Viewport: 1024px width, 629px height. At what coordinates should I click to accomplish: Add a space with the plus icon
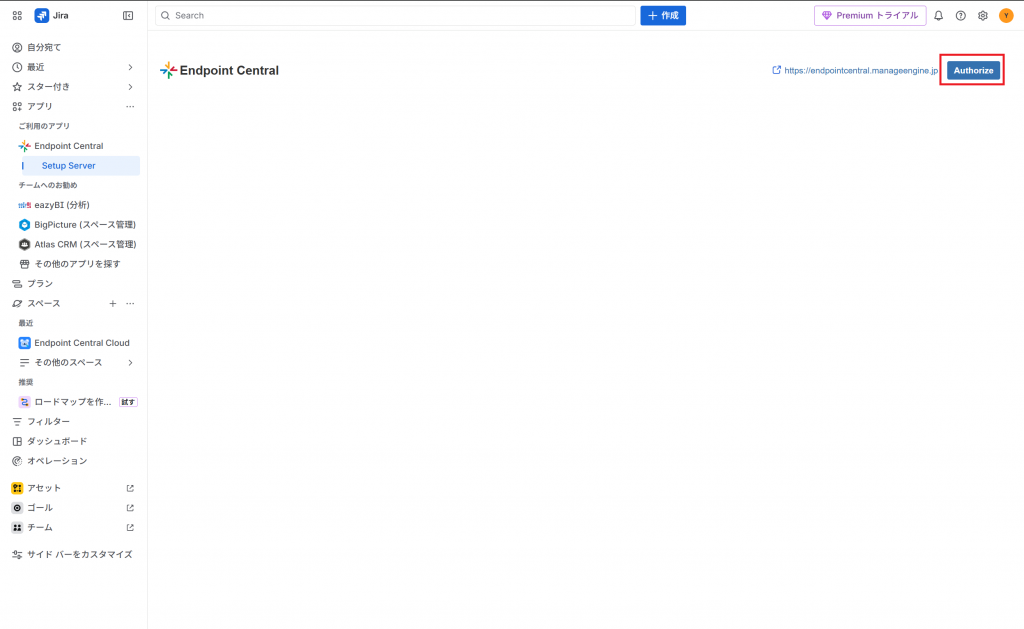pyautogui.click(x=113, y=303)
